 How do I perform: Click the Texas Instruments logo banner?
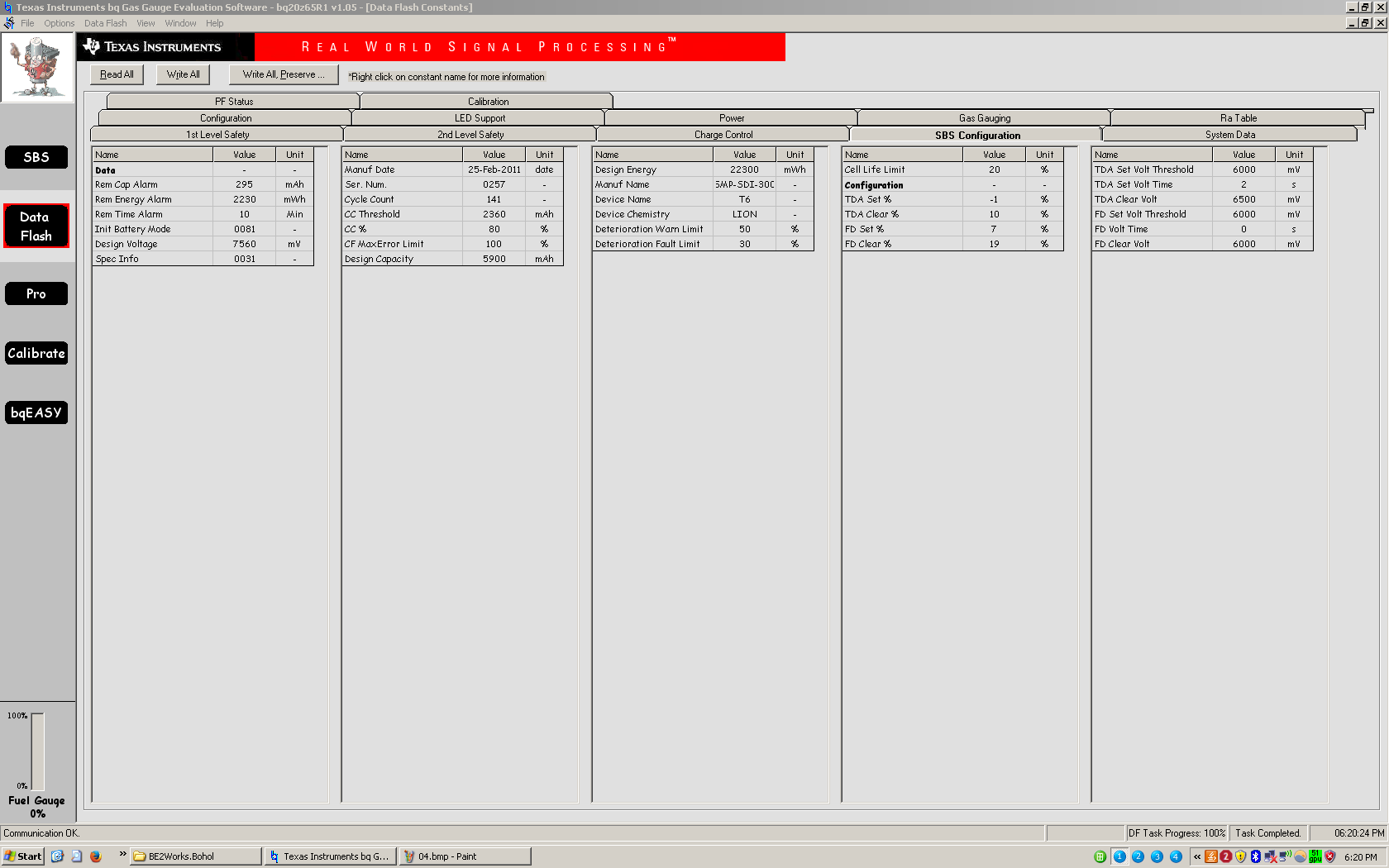(x=165, y=47)
